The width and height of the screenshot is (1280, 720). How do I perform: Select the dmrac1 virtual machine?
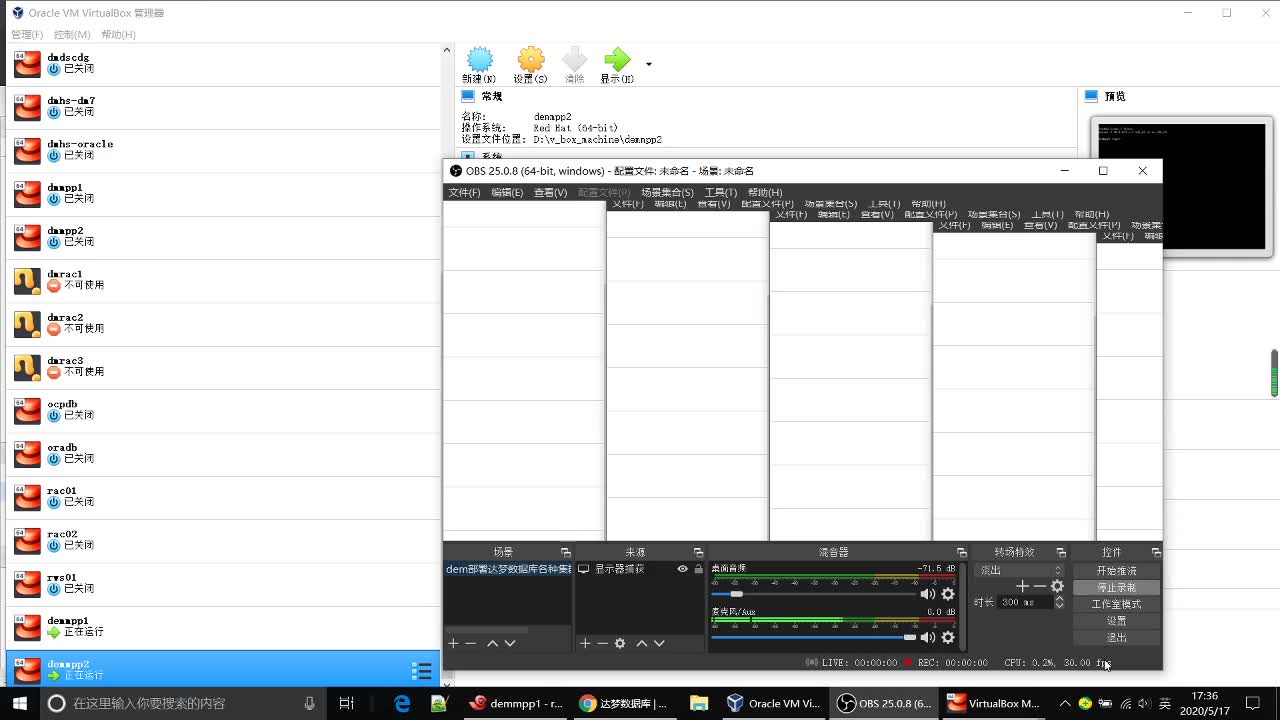(x=223, y=281)
